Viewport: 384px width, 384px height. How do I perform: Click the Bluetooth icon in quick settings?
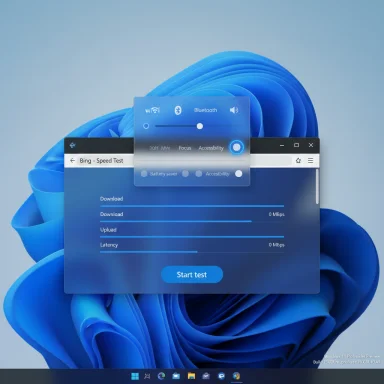tap(178, 110)
